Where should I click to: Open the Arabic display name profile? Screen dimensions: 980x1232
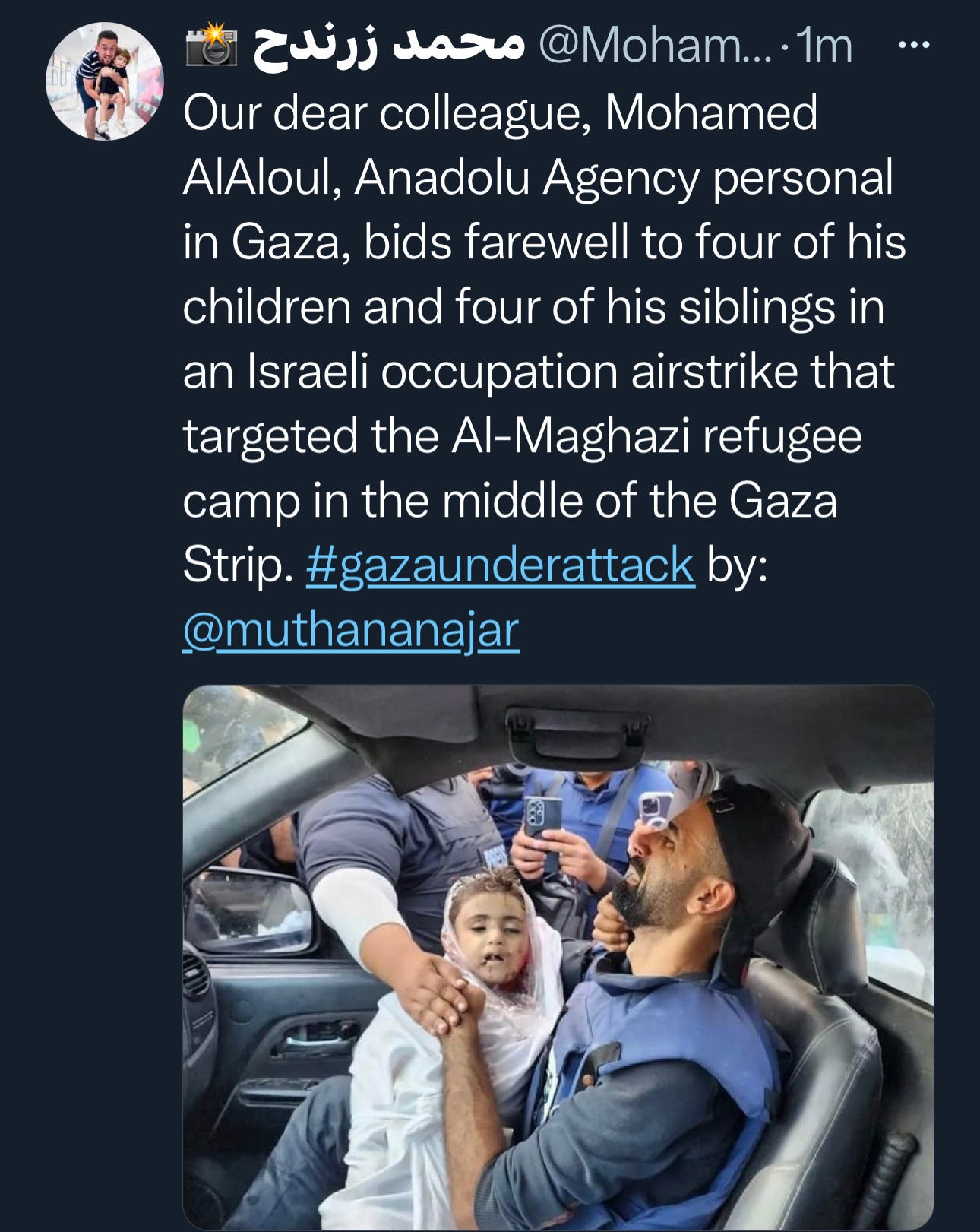[x=388, y=47]
